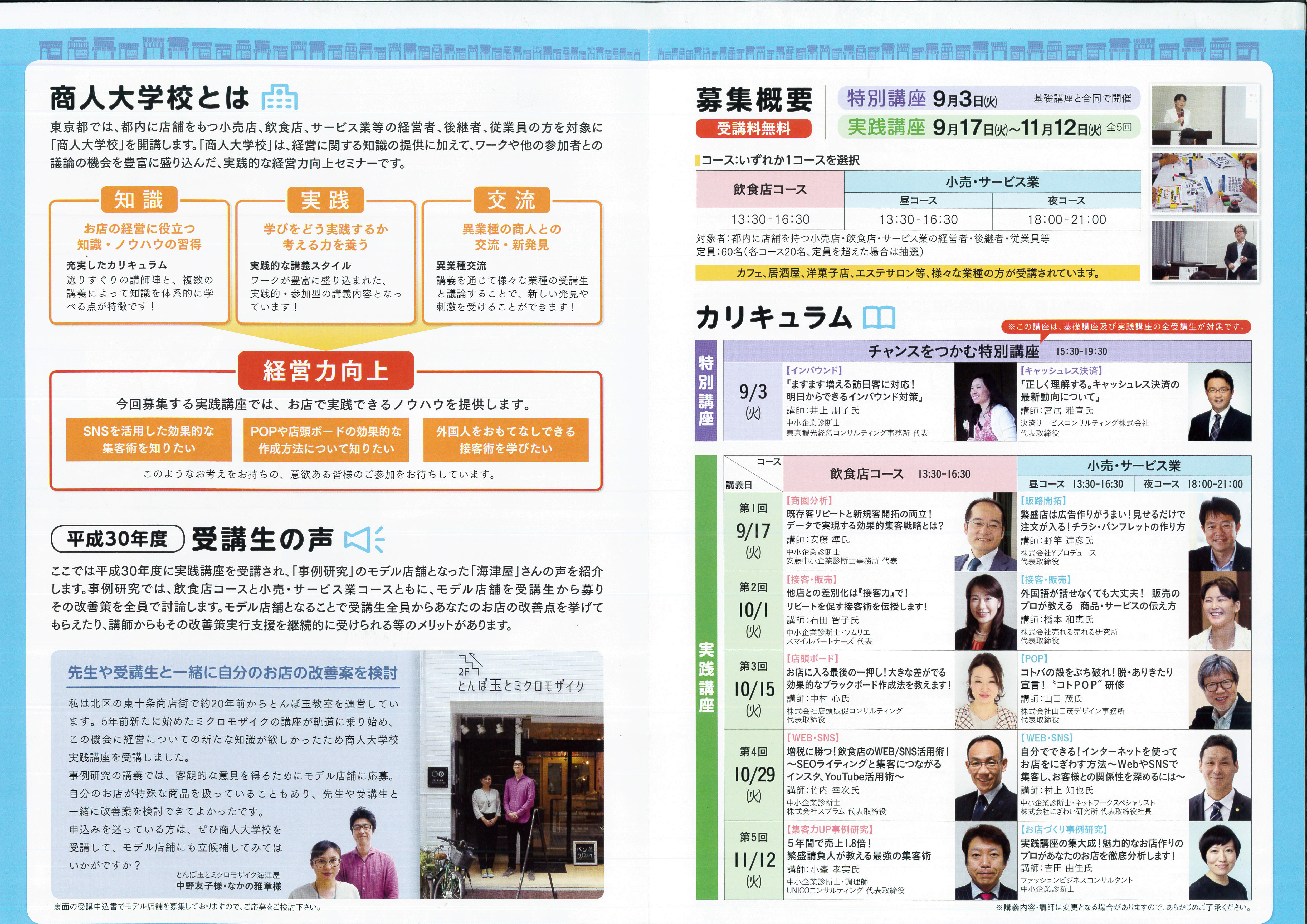Image resolution: width=1307 pixels, height=924 pixels.
Task: Click the 18:00-21:00 time cell
Action: coord(1066,219)
